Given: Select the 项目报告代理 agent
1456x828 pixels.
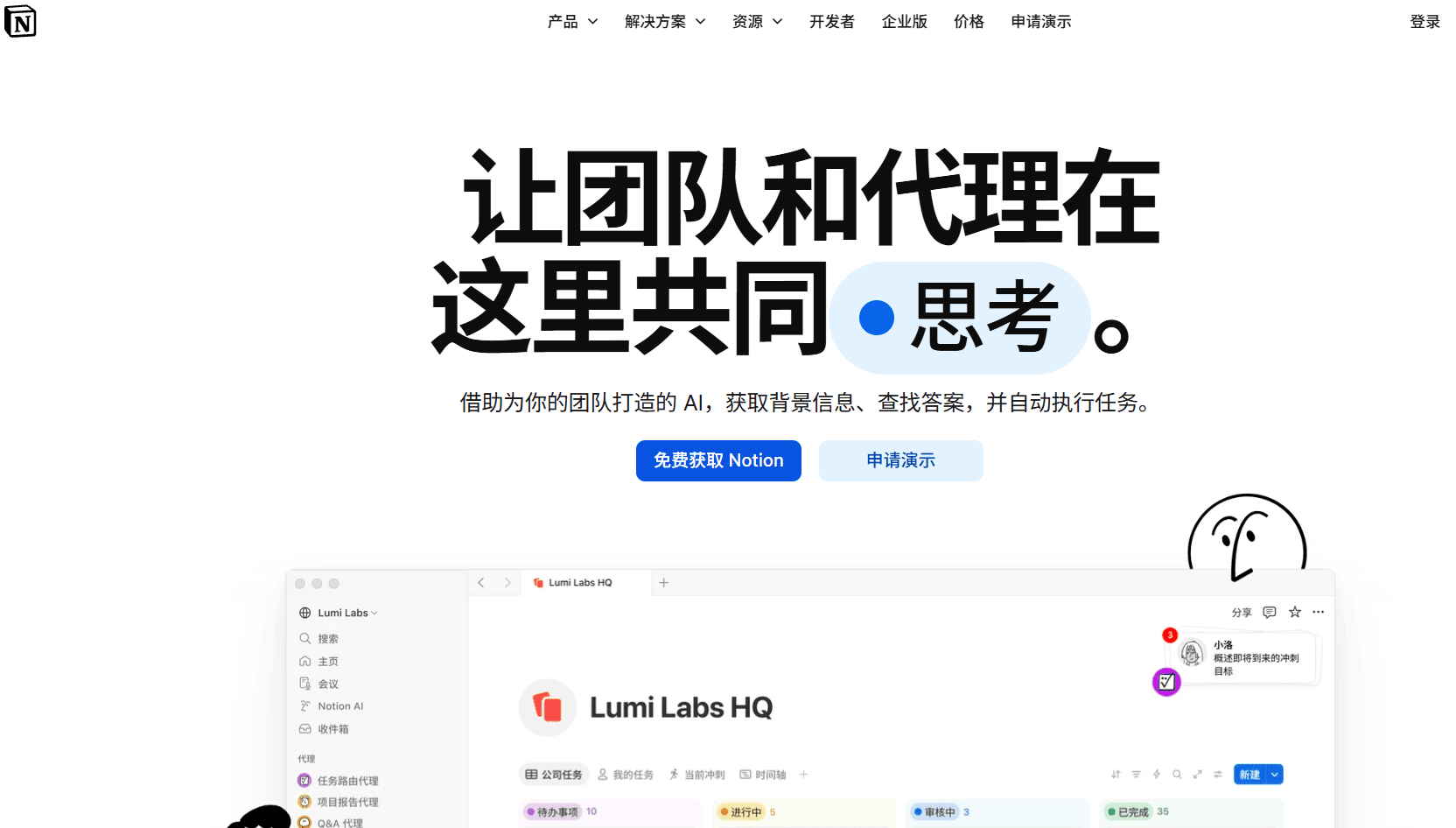Looking at the screenshot, I should (339, 802).
